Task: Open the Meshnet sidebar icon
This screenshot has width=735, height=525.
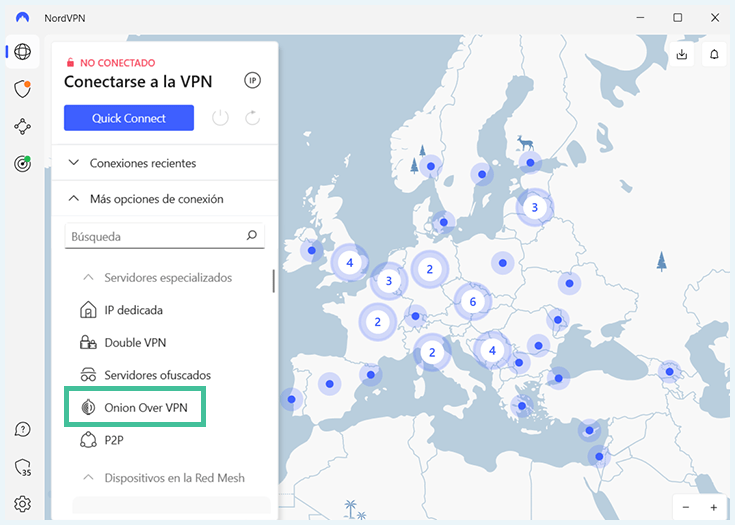Action: (x=22, y=127)
